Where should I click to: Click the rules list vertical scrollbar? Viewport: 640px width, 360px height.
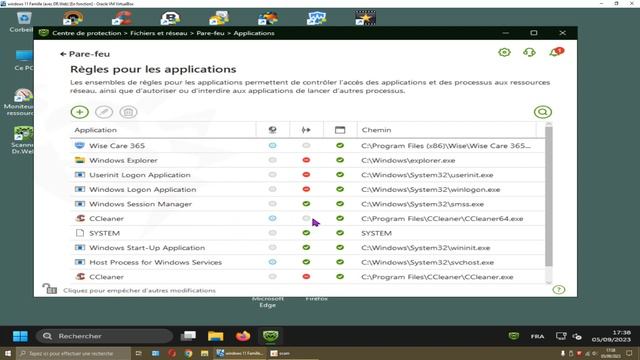pyautogui.click(x=549, y=196)
